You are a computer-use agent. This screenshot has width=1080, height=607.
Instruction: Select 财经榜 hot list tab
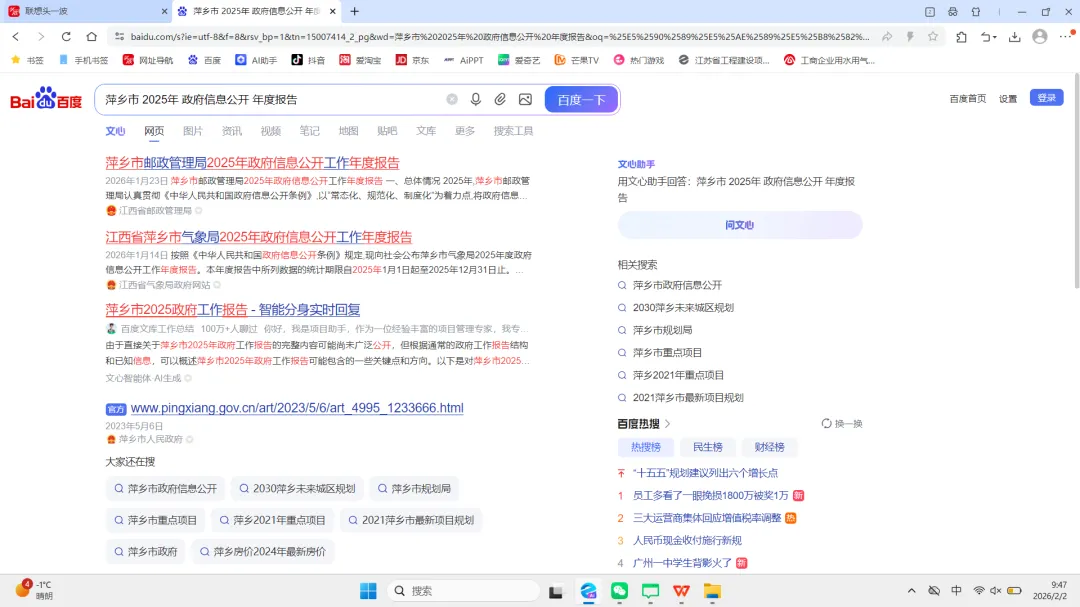[769, 447]
